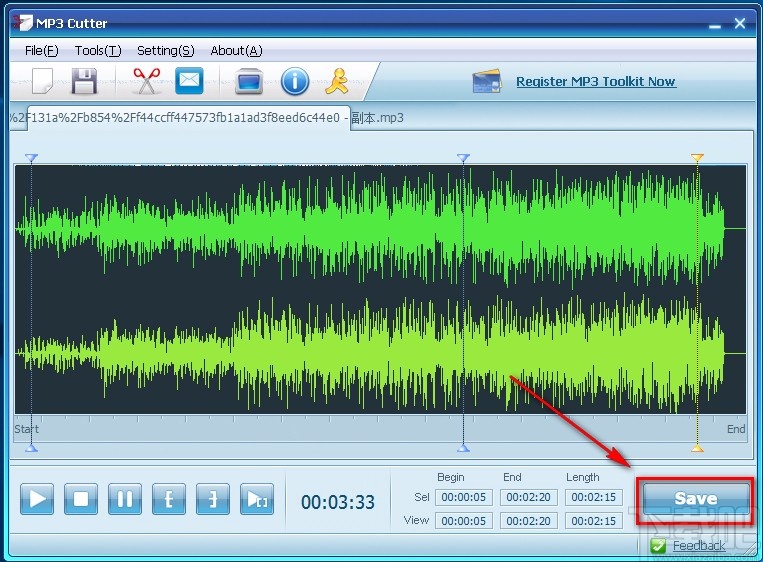Click the Sel Begin time field

point(464,497)
